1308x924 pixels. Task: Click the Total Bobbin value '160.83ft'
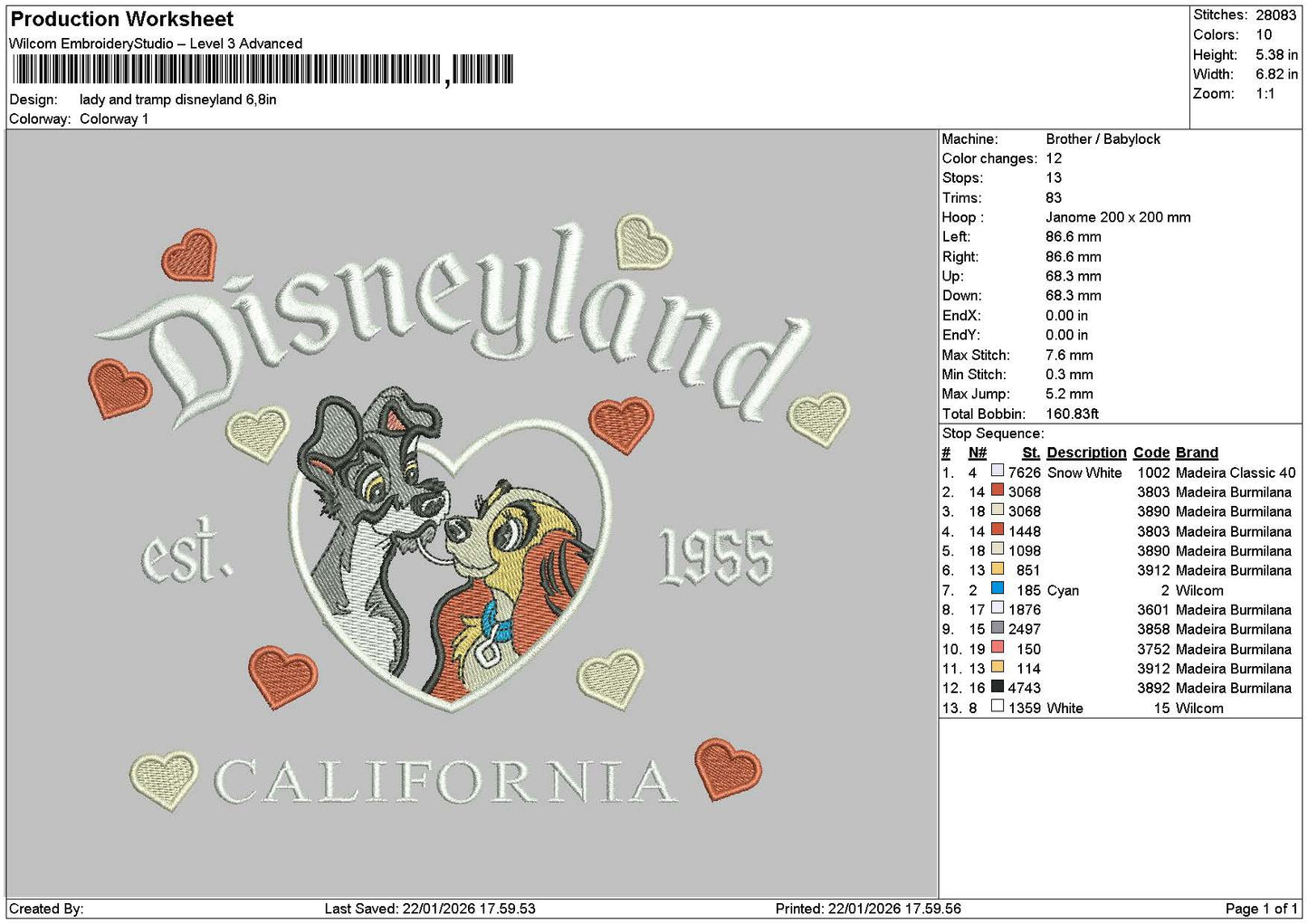1073,414
